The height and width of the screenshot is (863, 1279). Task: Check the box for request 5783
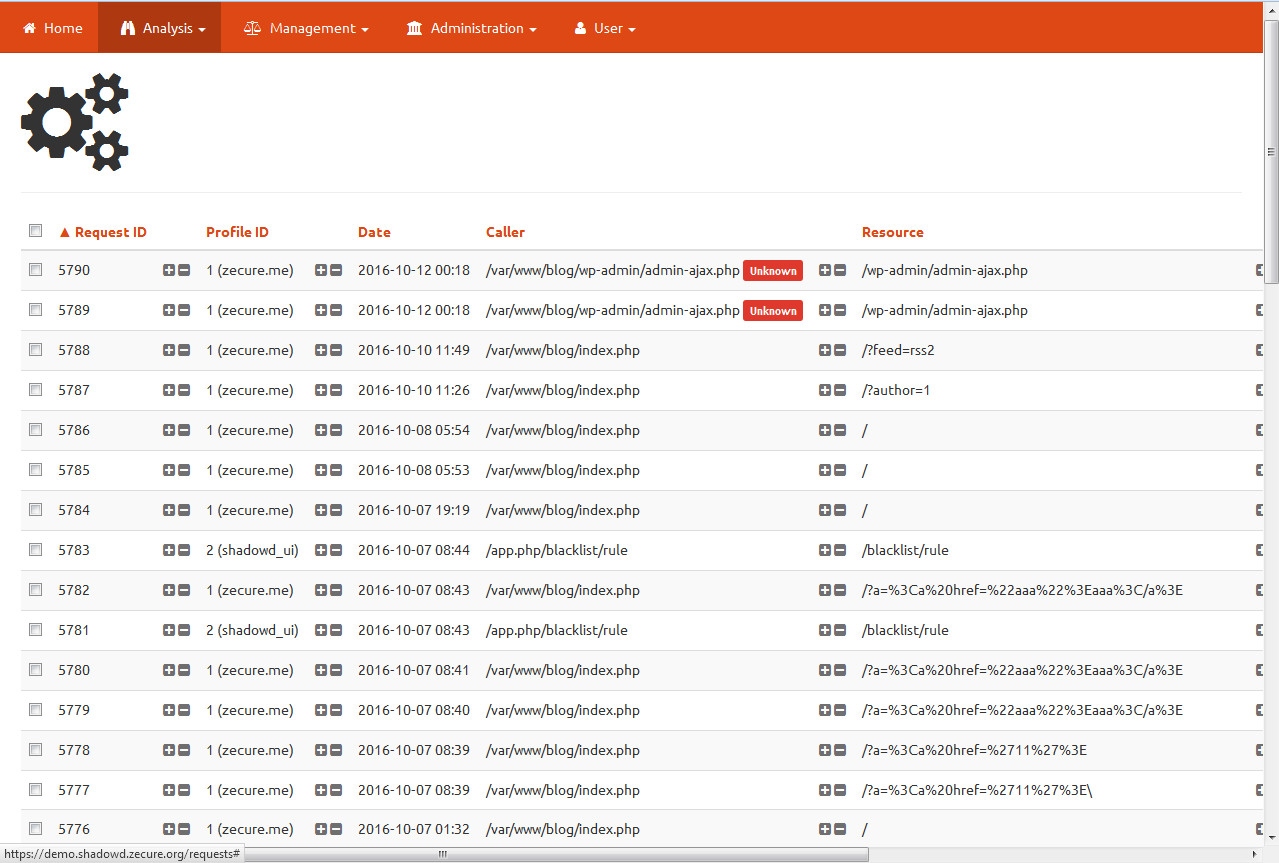[36, 550]
